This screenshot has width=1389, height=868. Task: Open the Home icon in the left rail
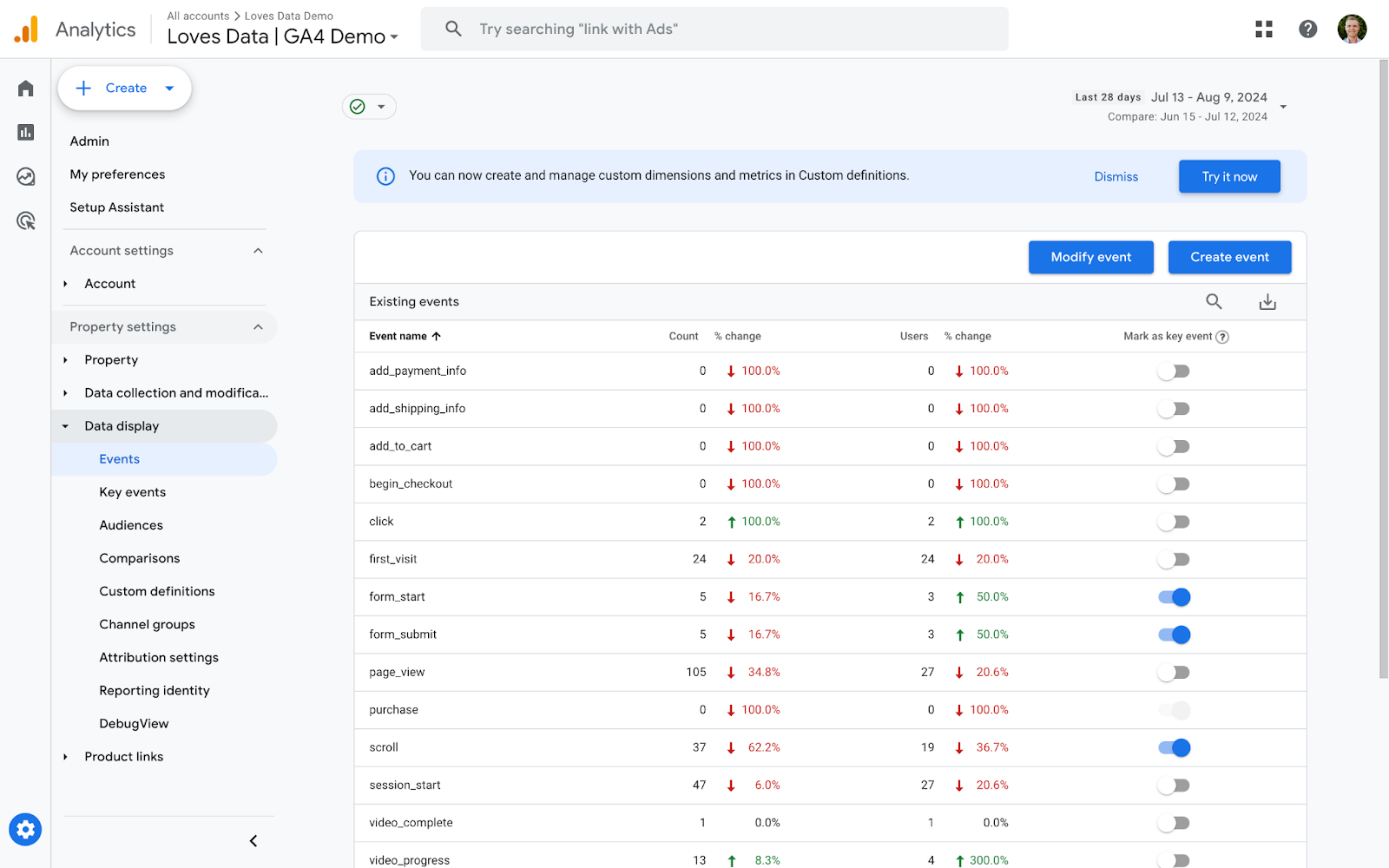tap(24, 88)
